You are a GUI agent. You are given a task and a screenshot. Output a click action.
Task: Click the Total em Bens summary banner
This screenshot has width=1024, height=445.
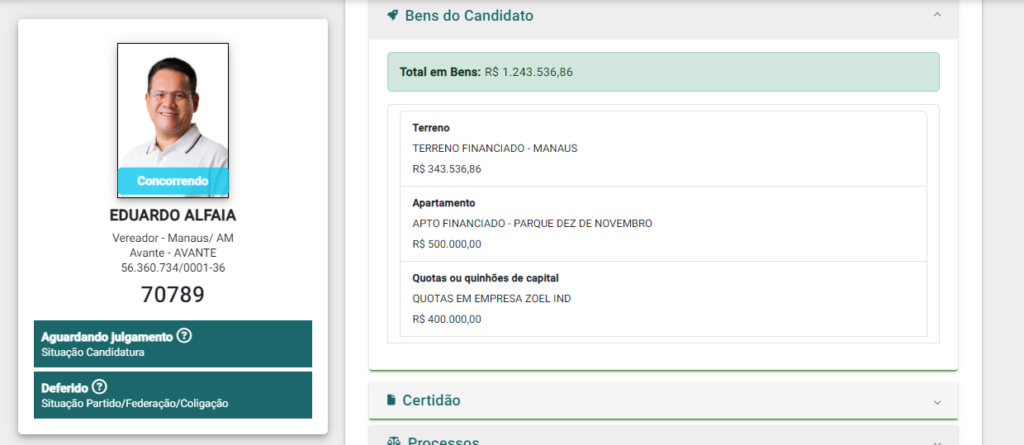point(663,72)
